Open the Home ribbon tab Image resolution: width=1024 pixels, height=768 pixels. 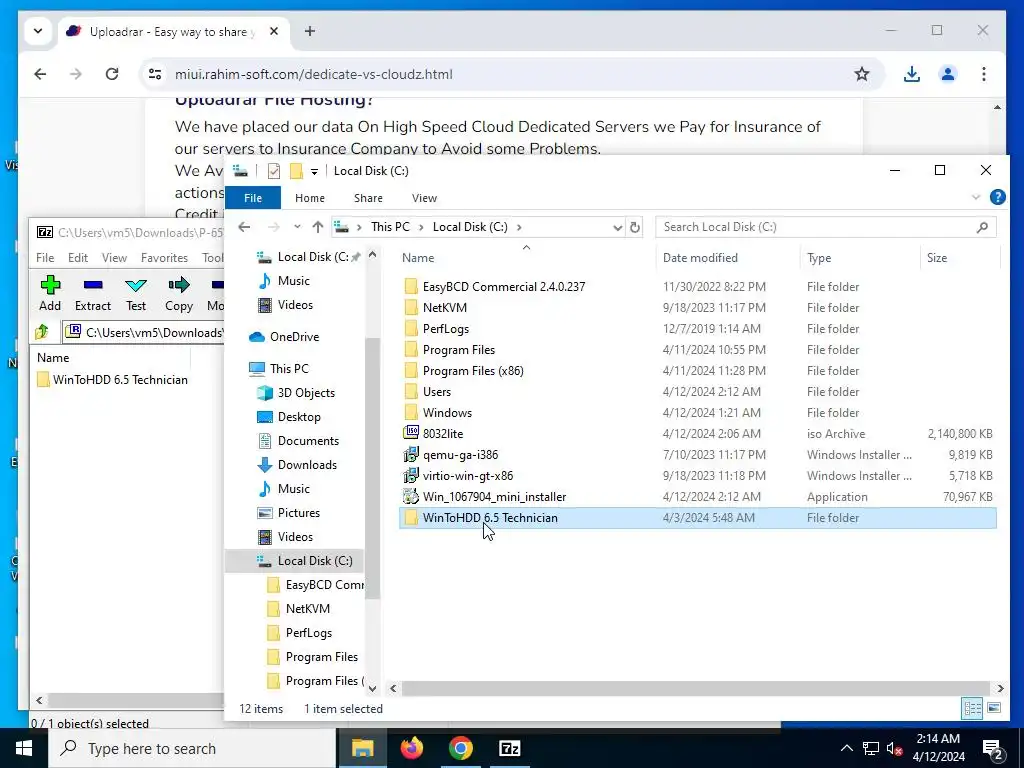tap(310, 198)
